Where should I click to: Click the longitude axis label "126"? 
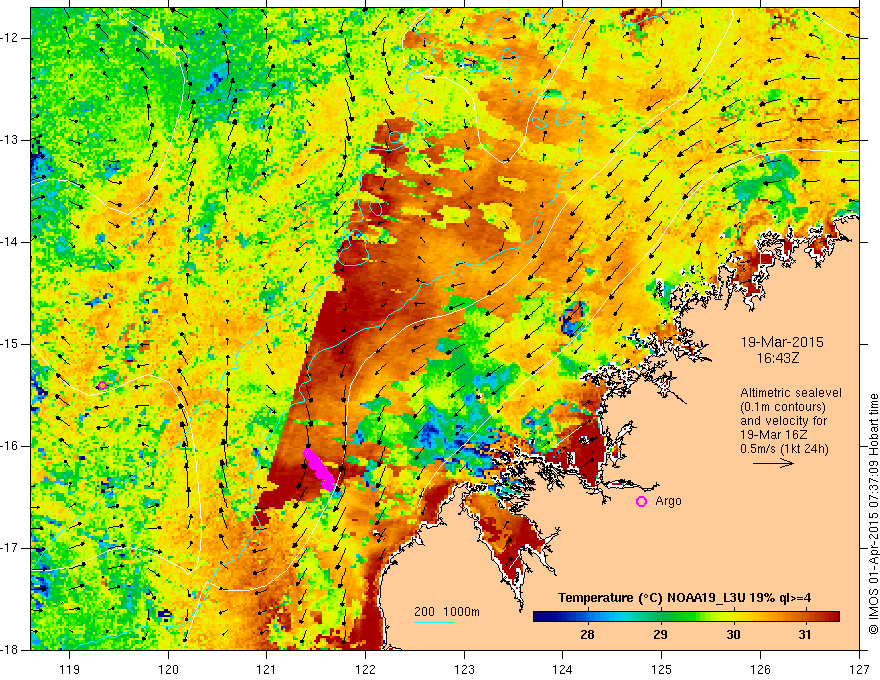[760, 669]
